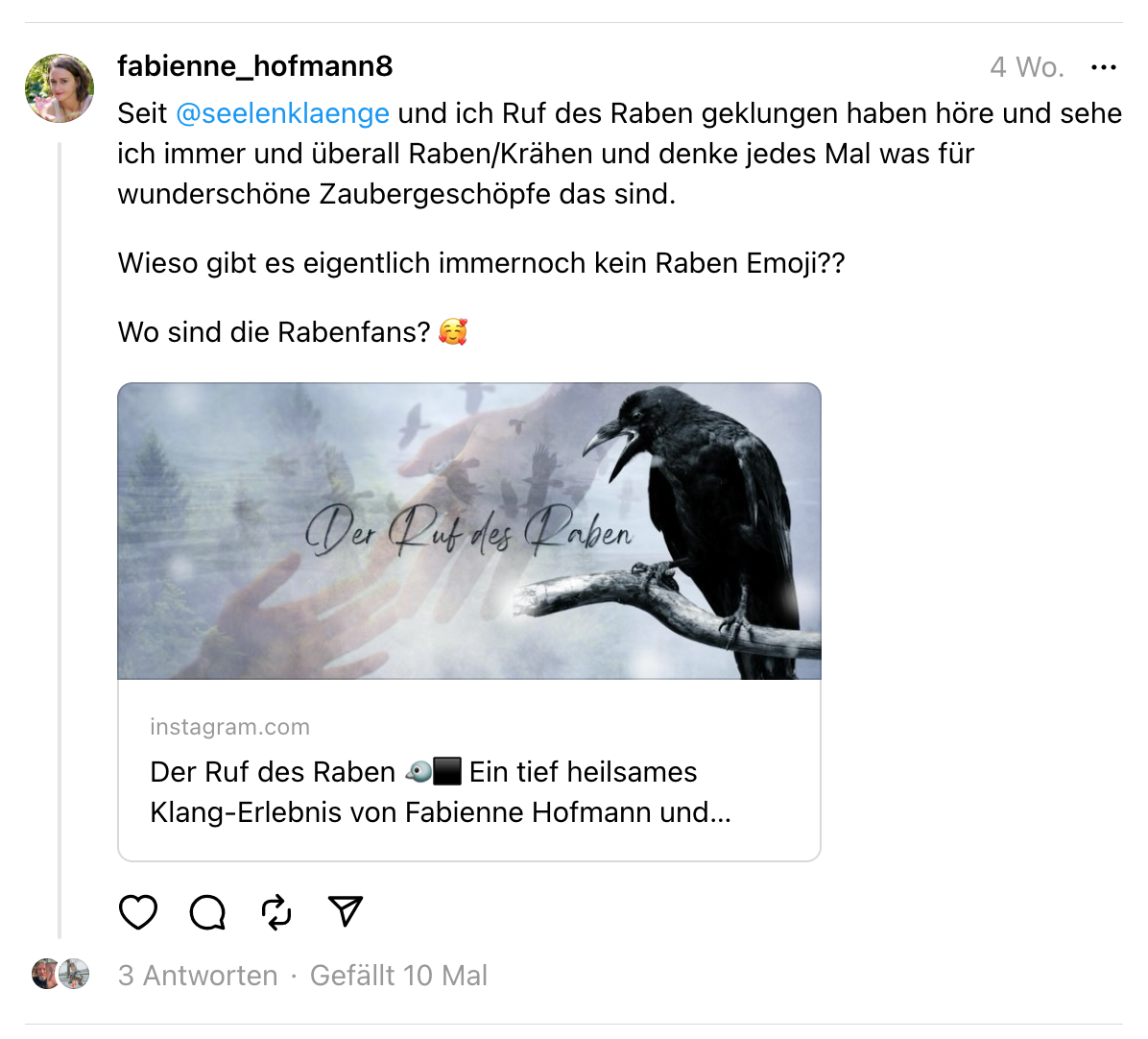Open first replier avatar at the bottom
1148x1039 pixels.
(45, 974)
